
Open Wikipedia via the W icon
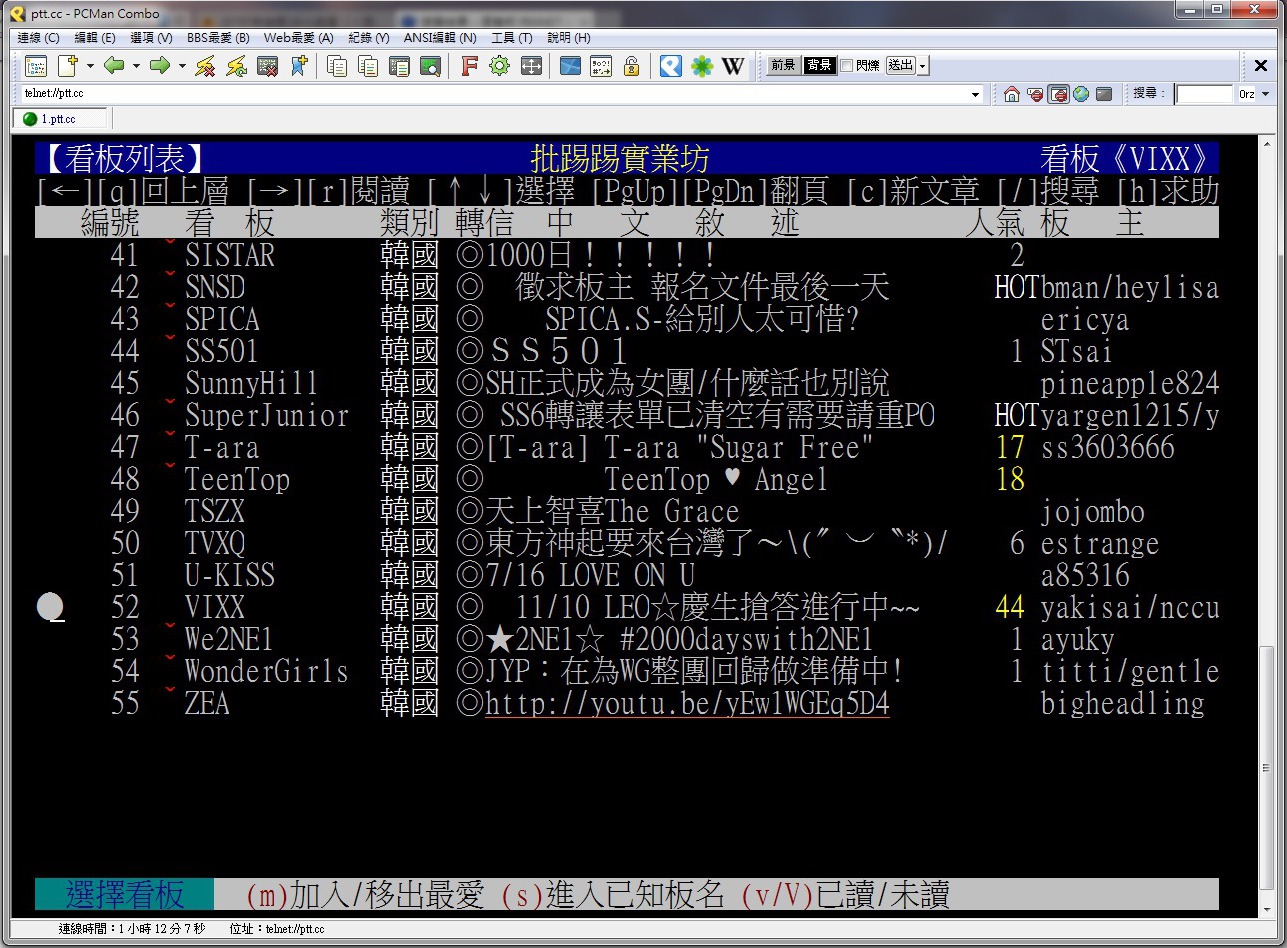click(733, 66)
